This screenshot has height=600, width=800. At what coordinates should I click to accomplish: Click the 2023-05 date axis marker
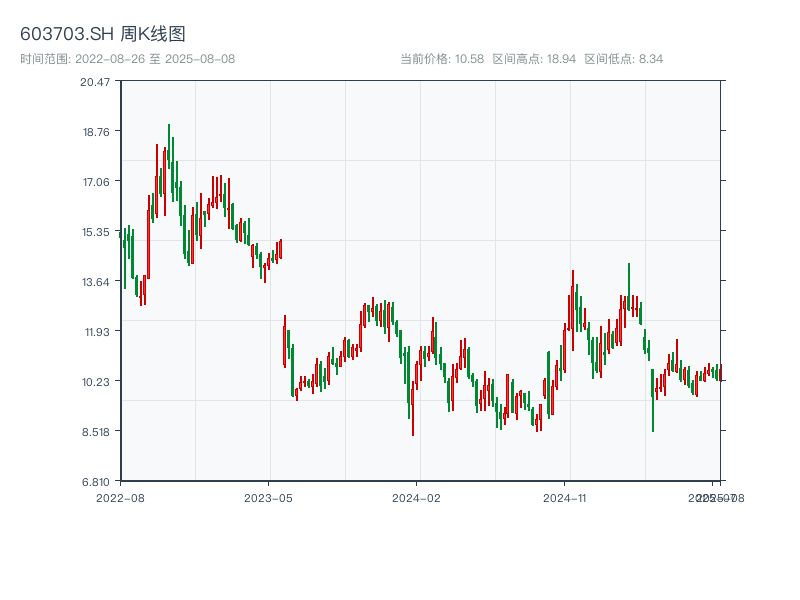click(x=268, y=497)
